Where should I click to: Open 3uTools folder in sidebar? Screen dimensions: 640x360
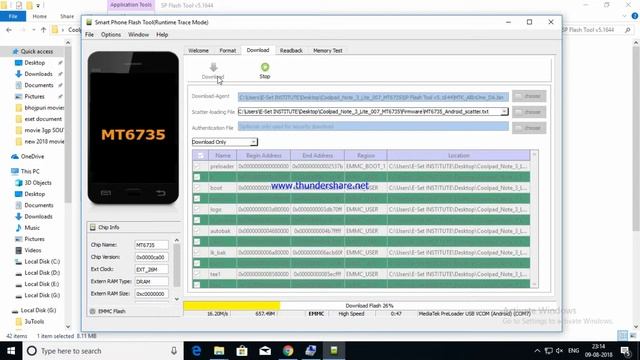point(34,322)
